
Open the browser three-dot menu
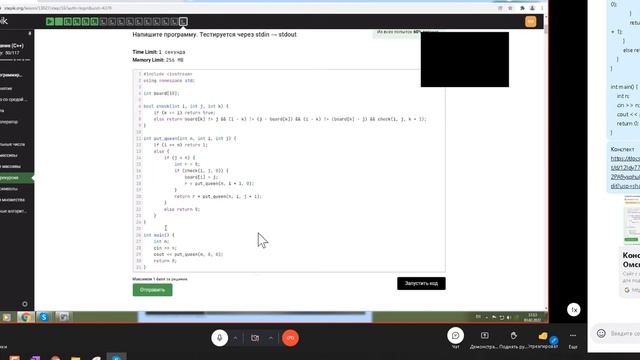click(542, 8)
